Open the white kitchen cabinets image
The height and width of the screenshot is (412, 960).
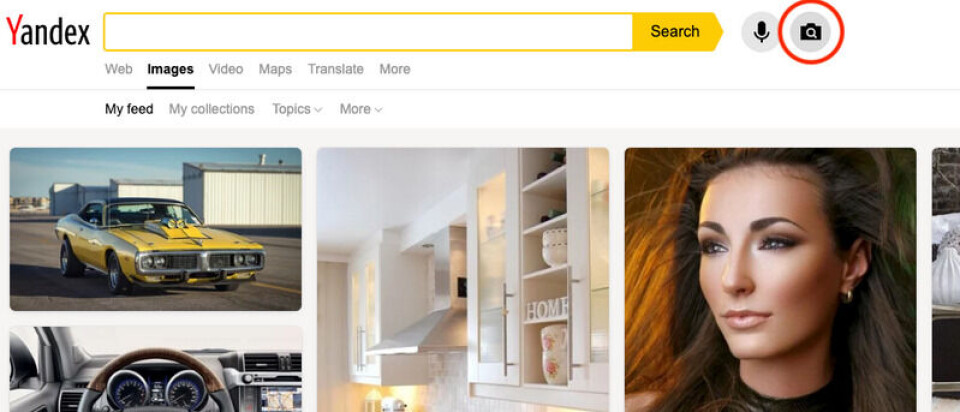click(x=463, y=280)
